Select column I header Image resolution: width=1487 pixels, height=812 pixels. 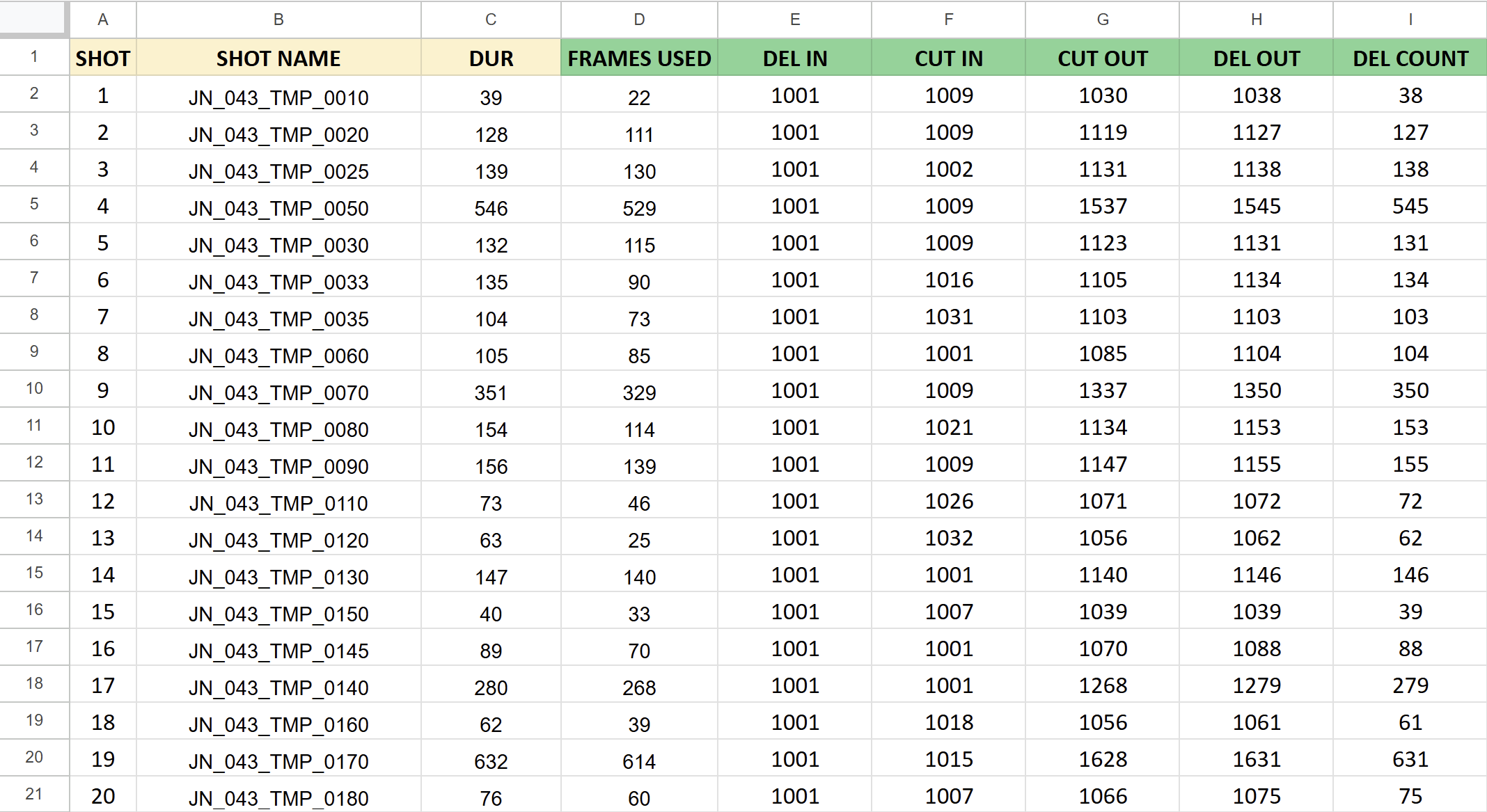1410,19
